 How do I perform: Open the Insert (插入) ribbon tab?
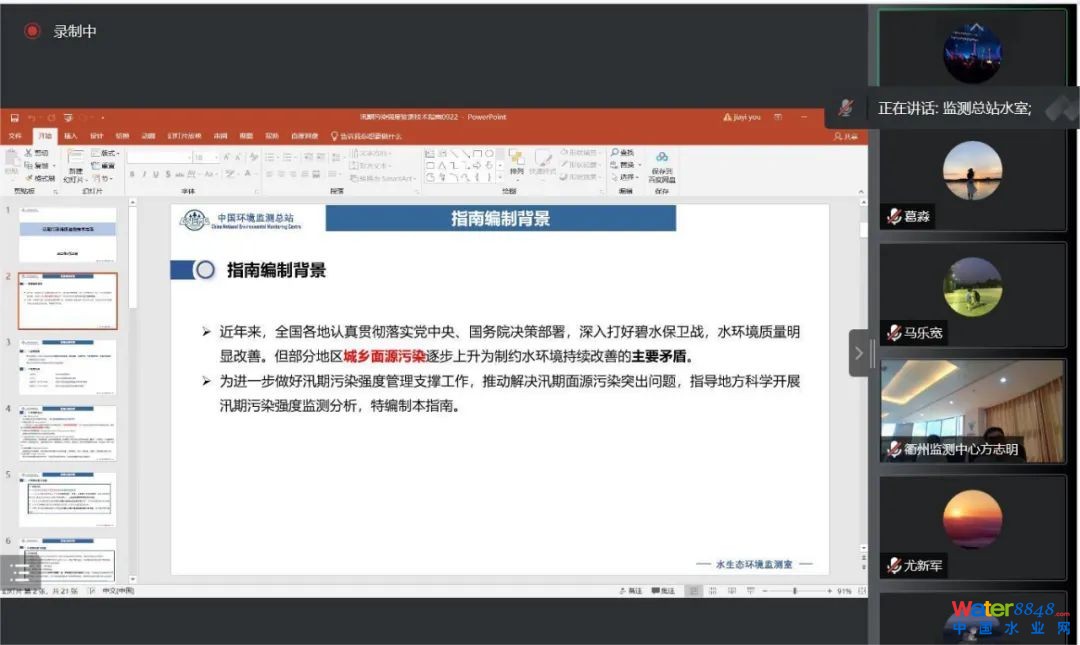pyautogui.click(x=70, y=136)
